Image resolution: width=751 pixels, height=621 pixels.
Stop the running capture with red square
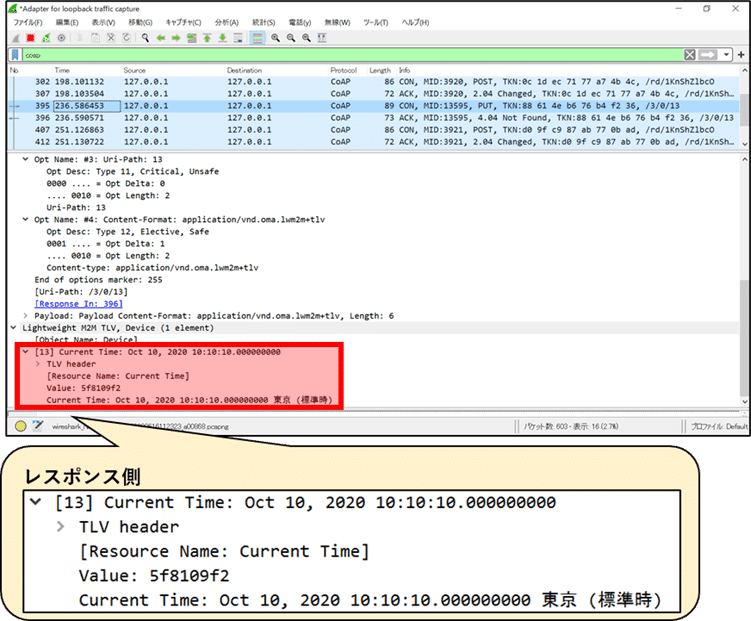coord(31,38)
